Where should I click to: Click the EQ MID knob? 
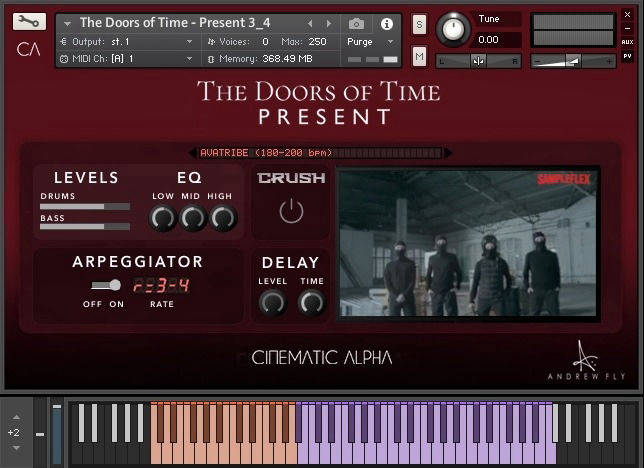point(193,218)
